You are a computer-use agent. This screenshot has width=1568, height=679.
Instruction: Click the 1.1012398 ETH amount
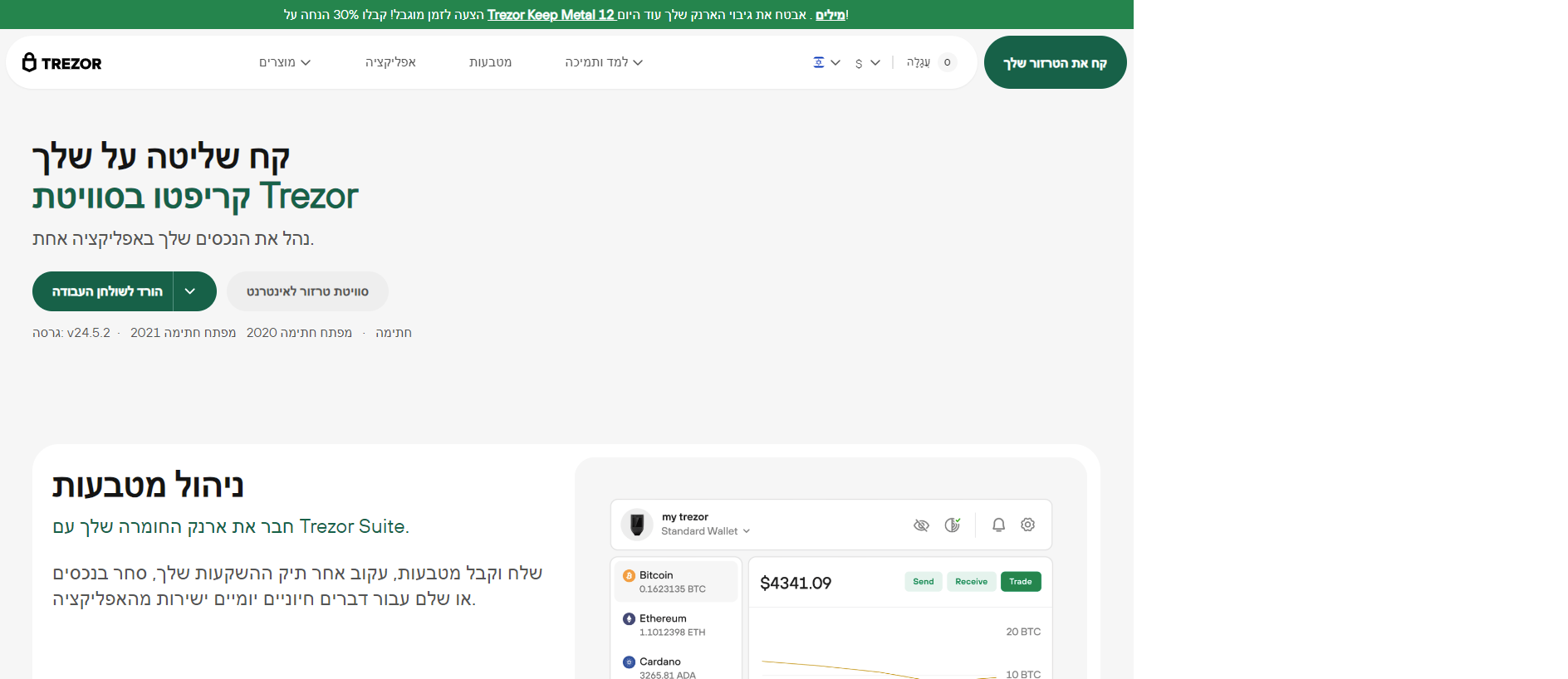[673, 633]
